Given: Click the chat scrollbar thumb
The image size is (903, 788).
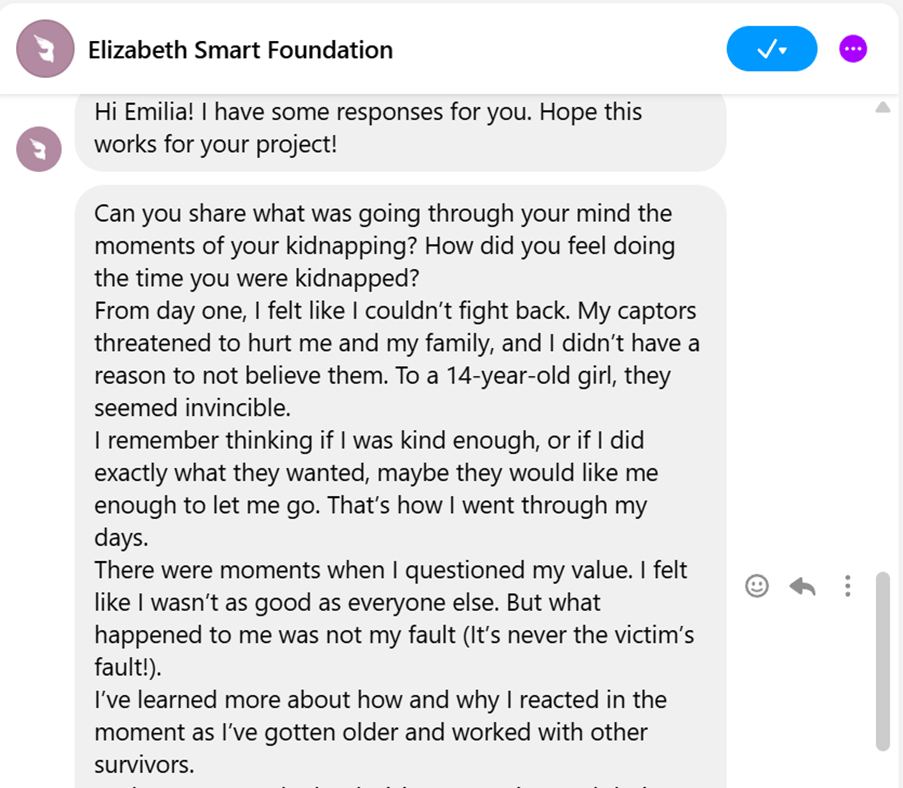Looking at the screenshot, I should click(x=882, y=660).
